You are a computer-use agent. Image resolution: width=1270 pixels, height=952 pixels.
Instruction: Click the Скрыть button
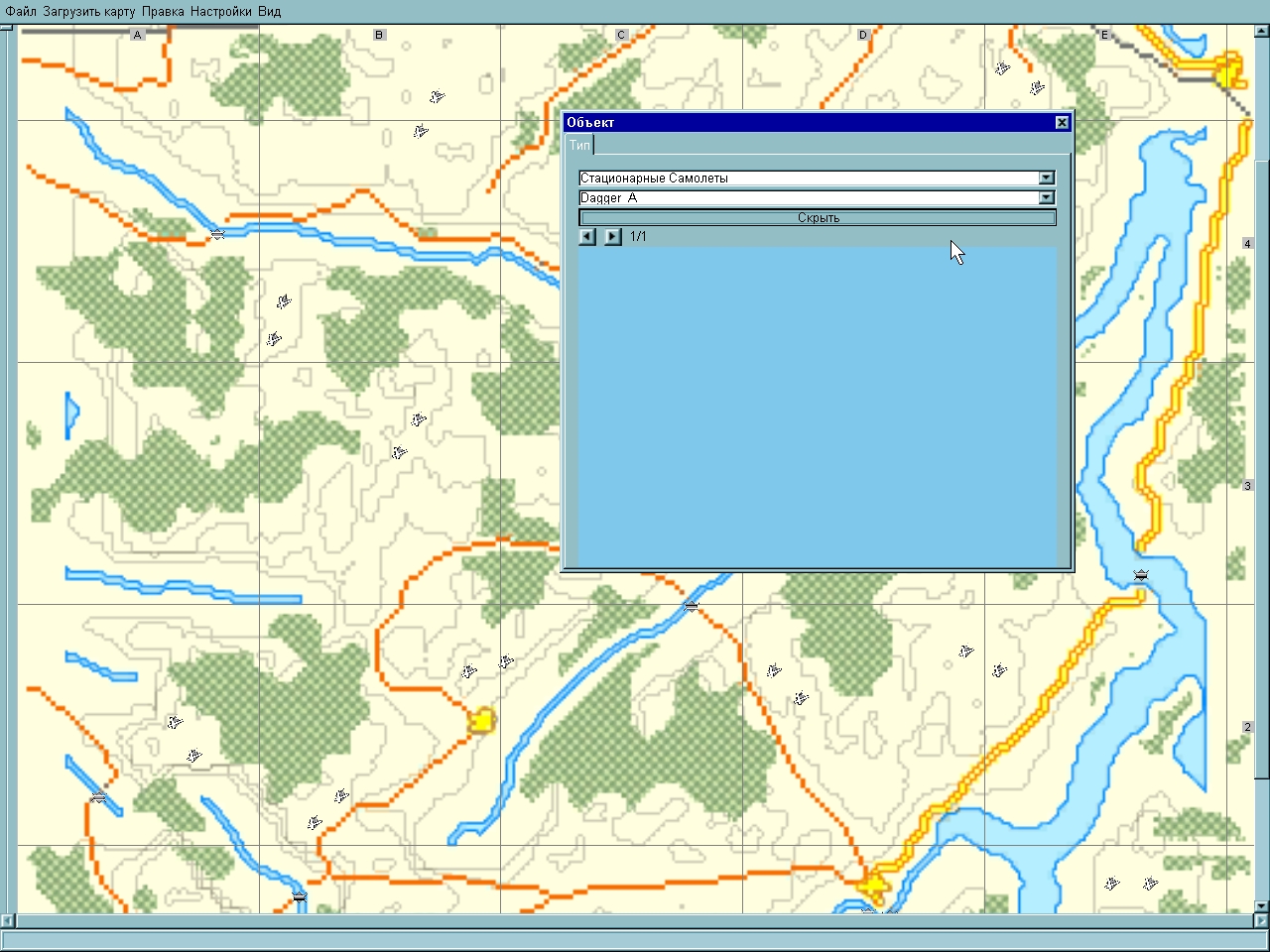(818, 217)
